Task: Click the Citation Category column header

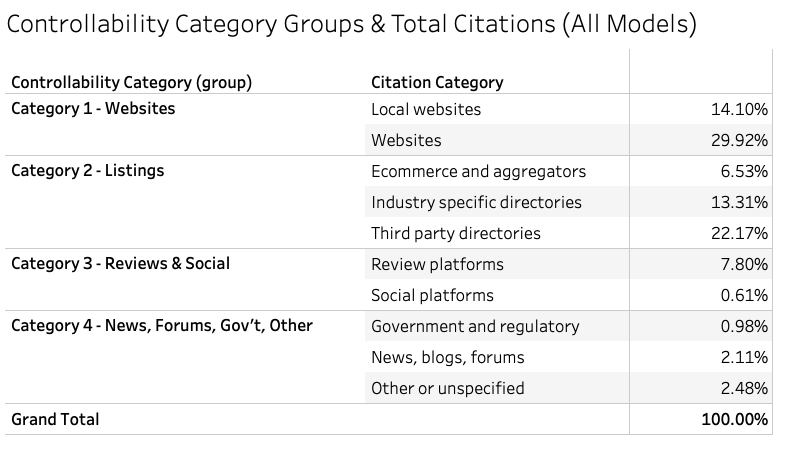Action: (437, 82)
